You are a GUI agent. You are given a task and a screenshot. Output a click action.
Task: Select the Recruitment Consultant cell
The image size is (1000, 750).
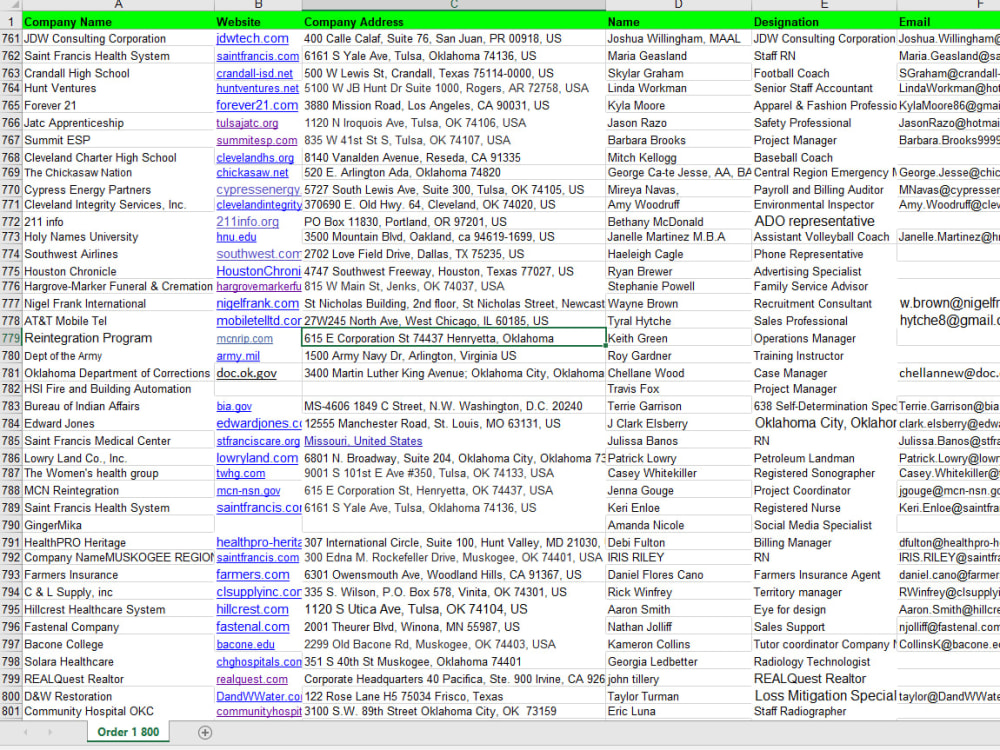824,304
